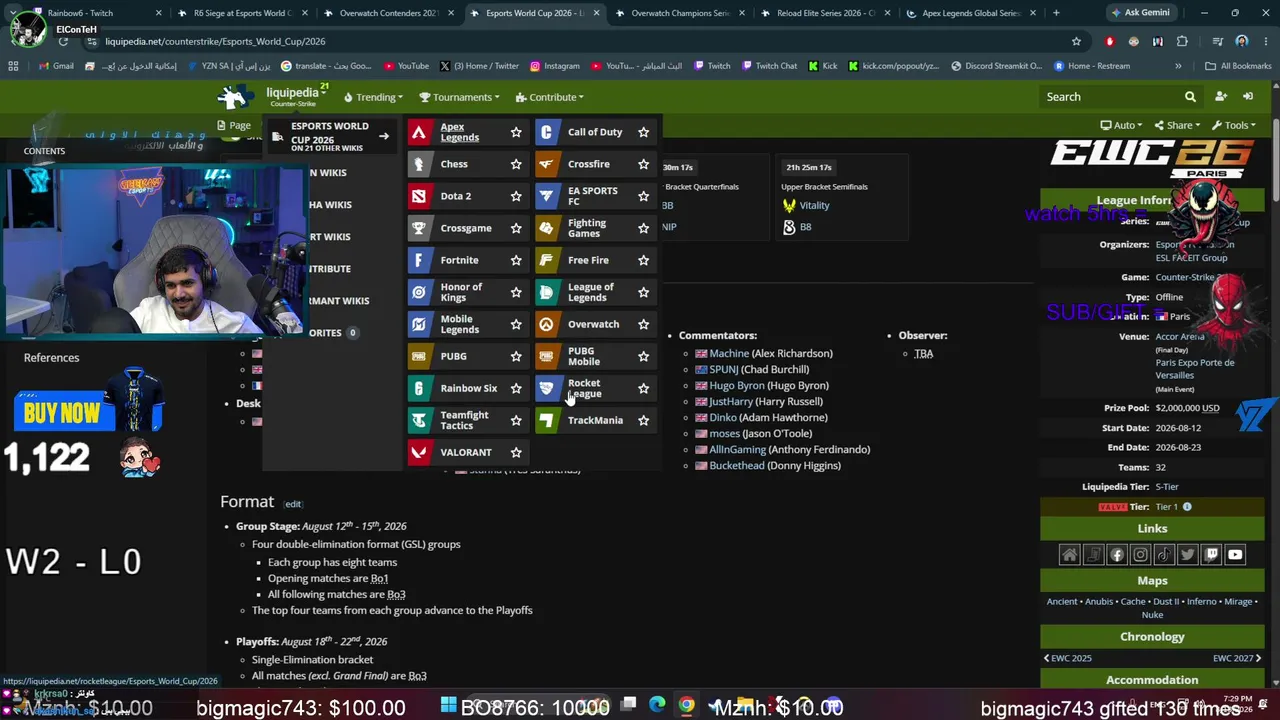Click the Liquipedia log in icon
Viewport: 1280px width, 720px height.
coord(1248,97)
